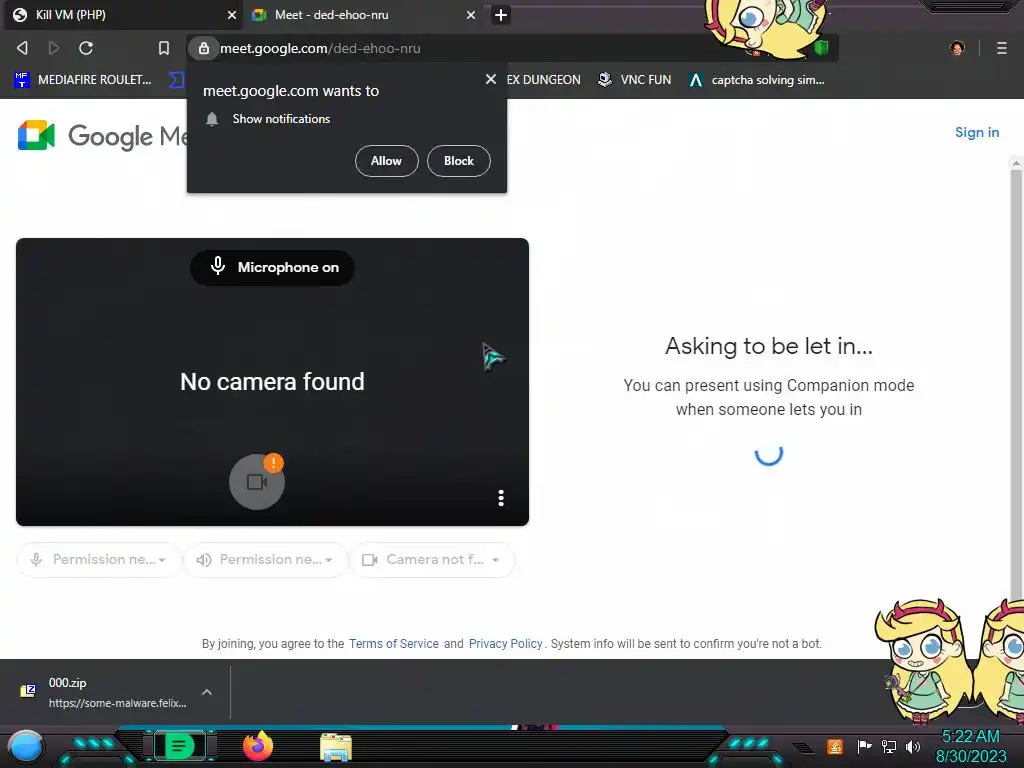Open the green notes taskbar app

coord(179,746)
